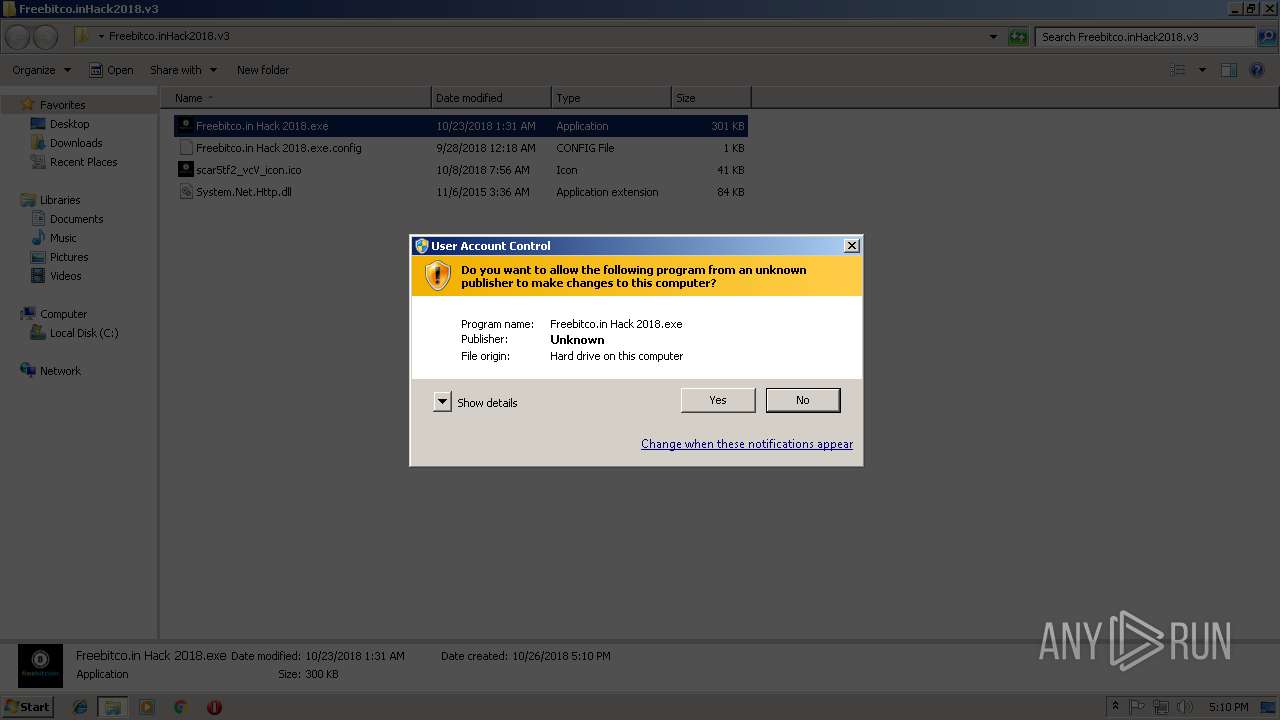Open Local Disk (C:)
The width and height of the screenshot is (1280, 720).
(x=84, y=333)
